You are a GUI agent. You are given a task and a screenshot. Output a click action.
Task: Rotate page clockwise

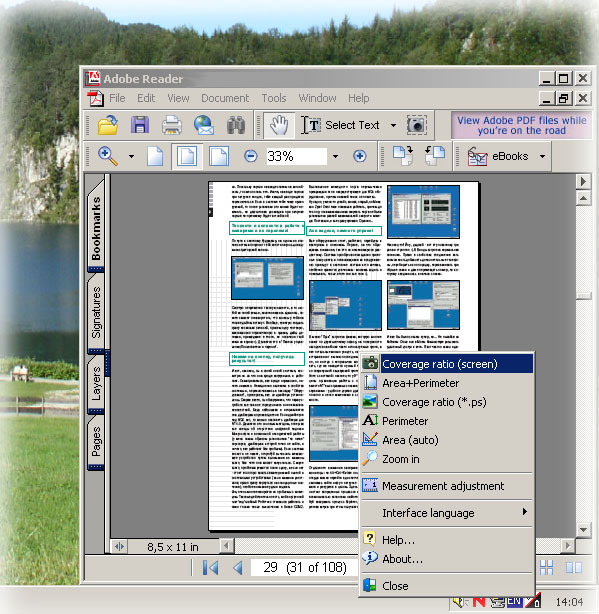(x=403, y=155)
